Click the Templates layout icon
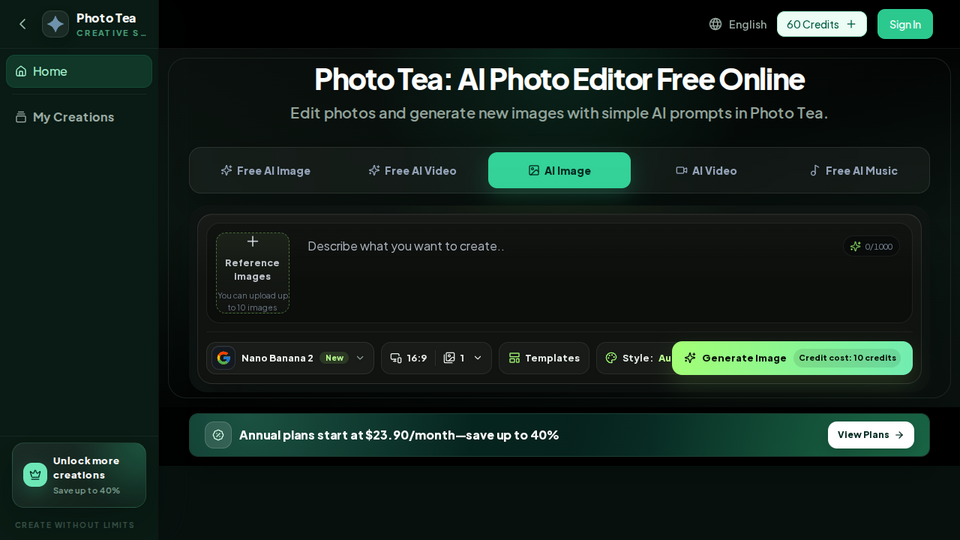This screenshot has height=540, width=960. click(514, 358)
